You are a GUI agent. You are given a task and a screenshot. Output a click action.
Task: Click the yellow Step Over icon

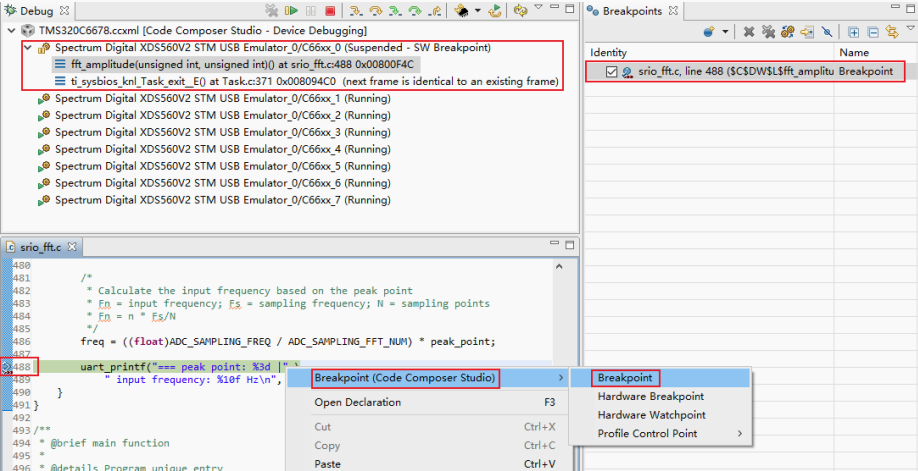(375, 11)
